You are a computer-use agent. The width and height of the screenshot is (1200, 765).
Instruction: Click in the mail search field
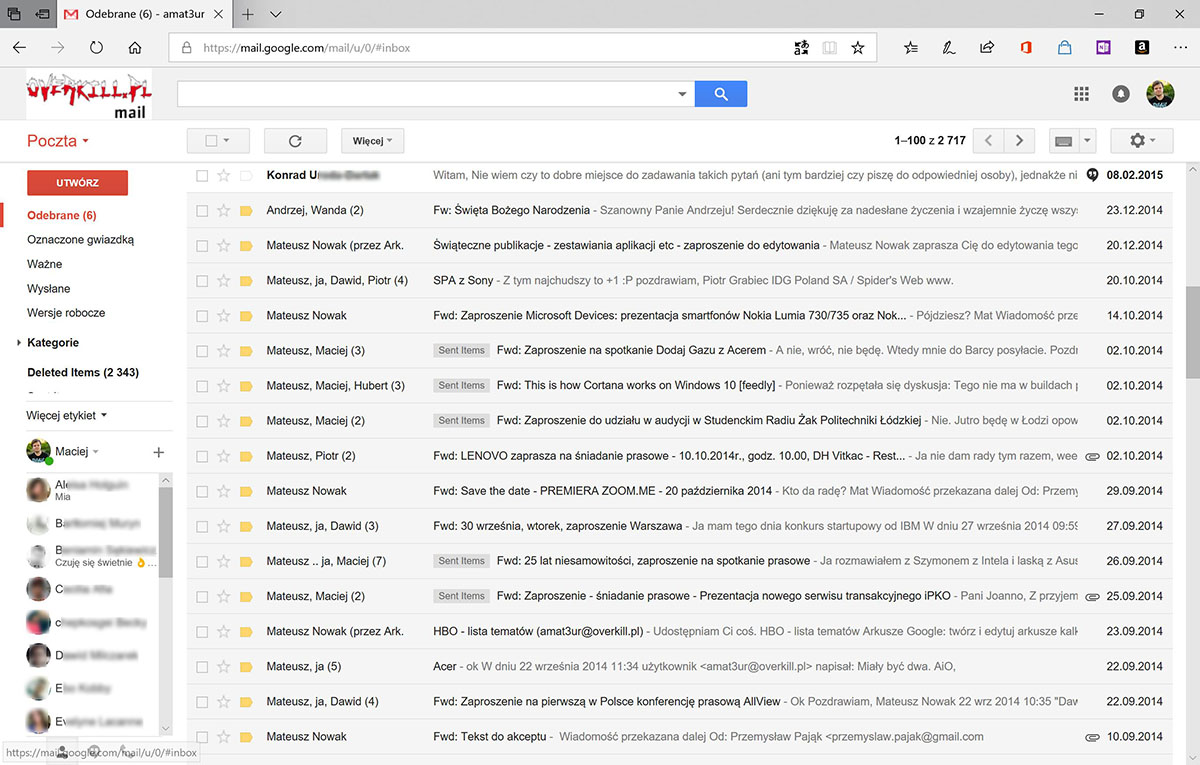[x=425, y=94]
